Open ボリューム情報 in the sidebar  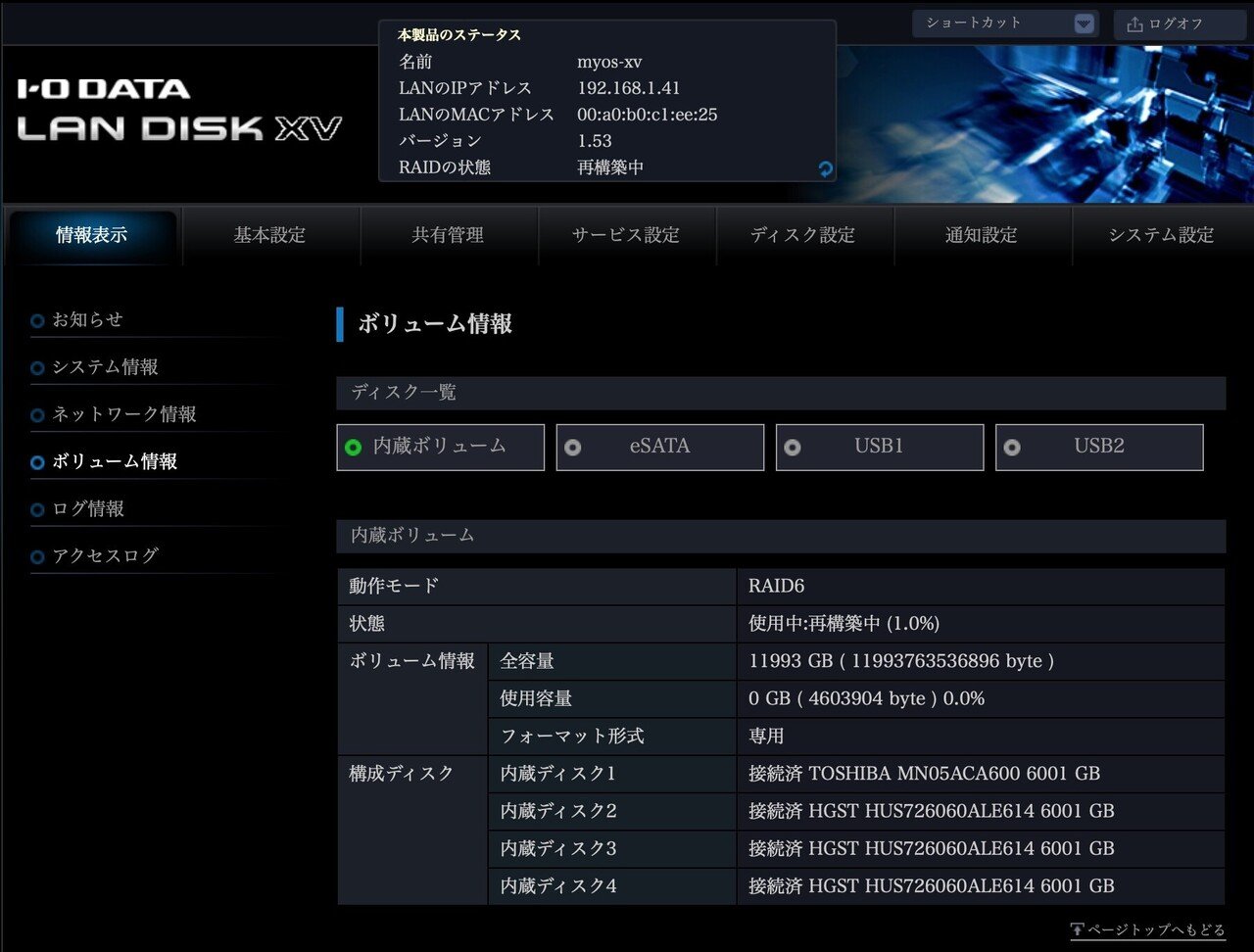pos(115,461)
